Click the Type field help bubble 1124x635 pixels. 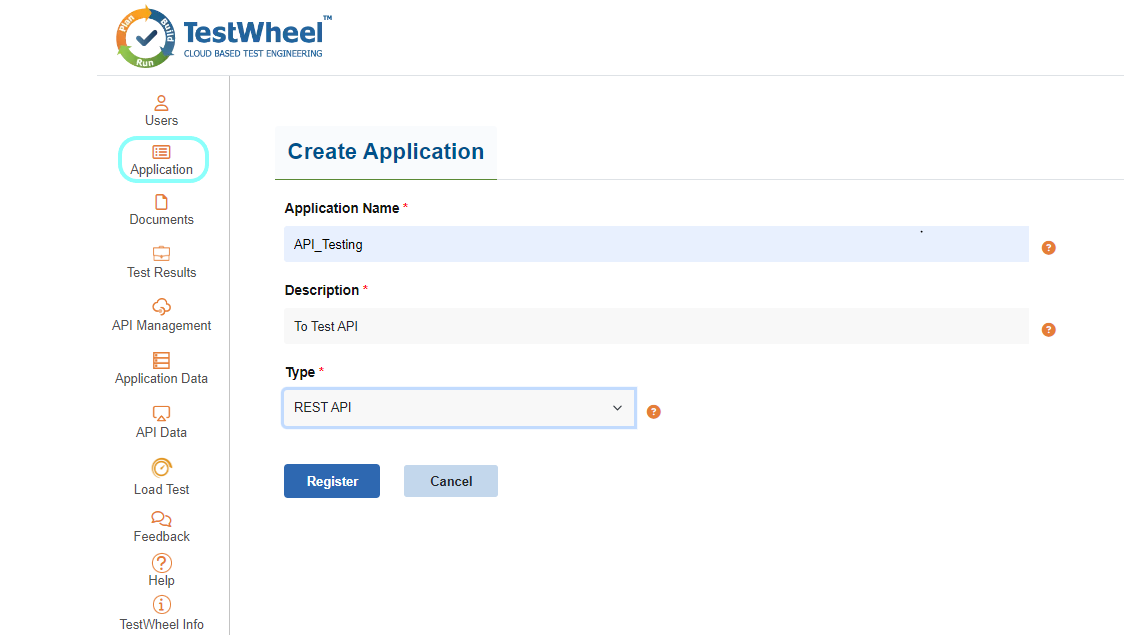tap(653, 411)
